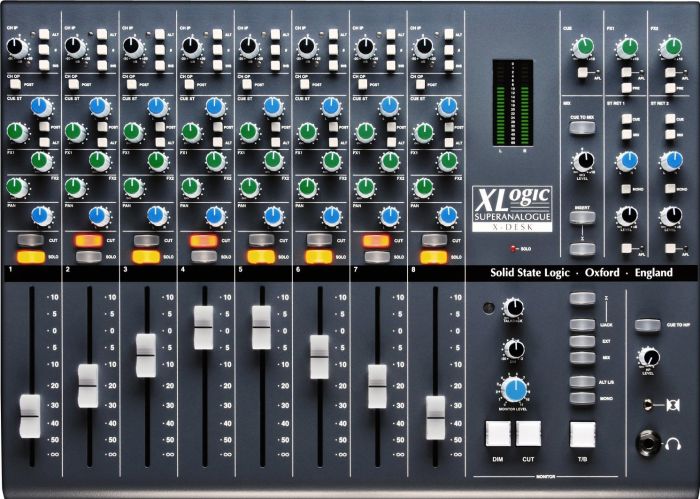
Task: Click the MIX LEVEL black knob
Action: (583, 162)
